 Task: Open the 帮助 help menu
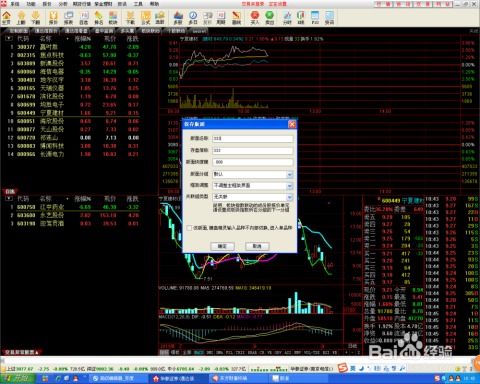[154, 4]
